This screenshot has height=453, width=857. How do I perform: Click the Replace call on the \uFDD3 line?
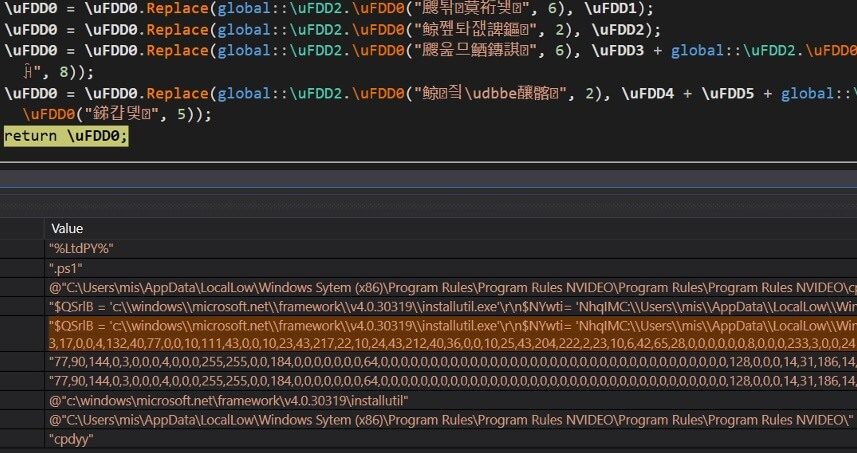point(177,51)
